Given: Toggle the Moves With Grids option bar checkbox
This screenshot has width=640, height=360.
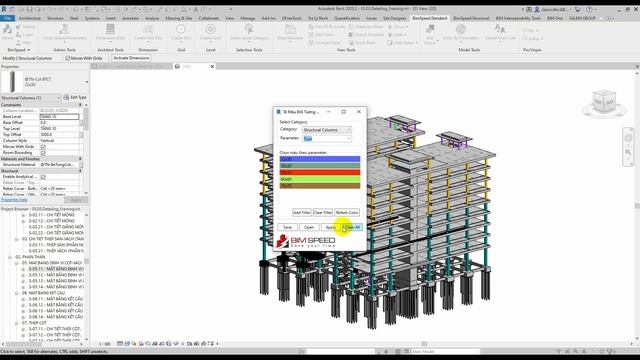Looking at the screenshot, I should [x=68, y=58].
